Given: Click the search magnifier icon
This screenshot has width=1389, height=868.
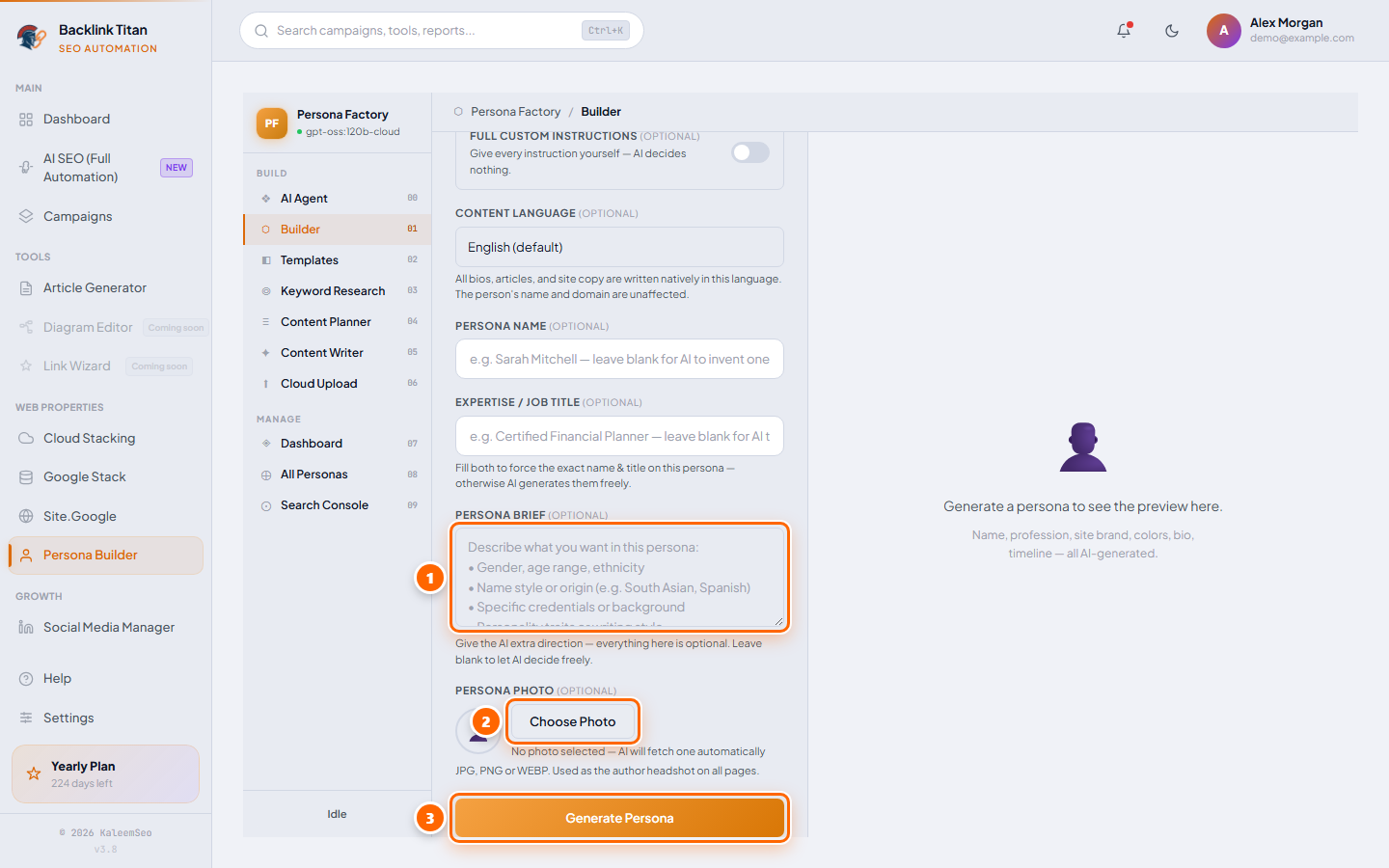Looking at the screenshot, I should point(261,31).
